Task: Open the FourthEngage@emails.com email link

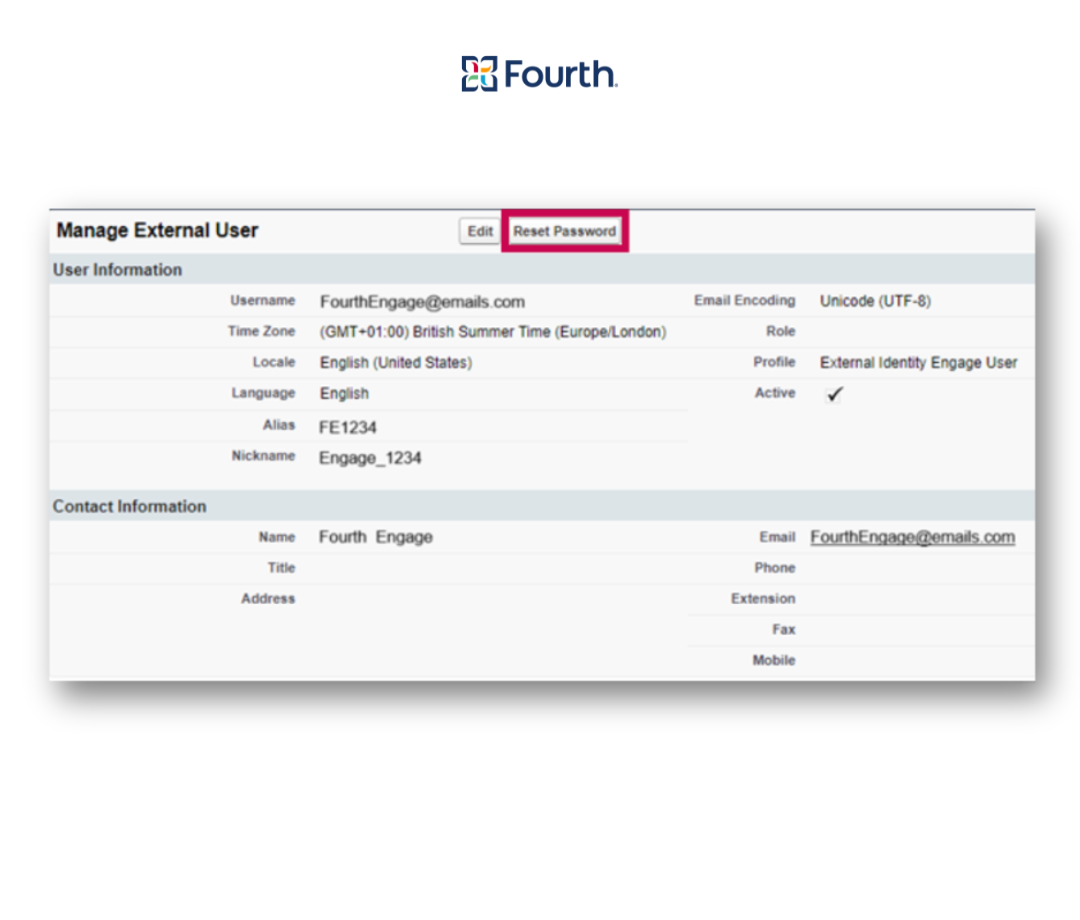Action: click(x=912, y=537)
